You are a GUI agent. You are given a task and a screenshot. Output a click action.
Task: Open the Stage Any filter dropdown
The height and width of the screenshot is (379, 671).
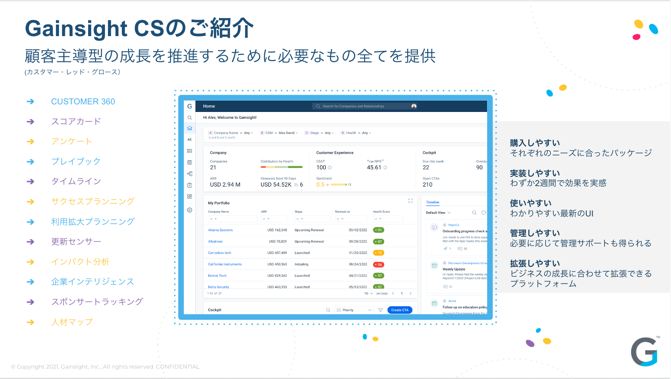(x=318, y=133)
